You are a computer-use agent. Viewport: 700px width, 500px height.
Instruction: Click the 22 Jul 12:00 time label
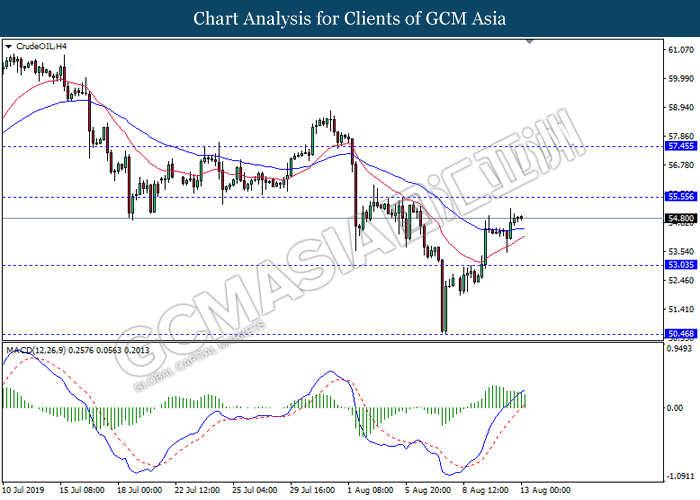click(x=197, y=490)
